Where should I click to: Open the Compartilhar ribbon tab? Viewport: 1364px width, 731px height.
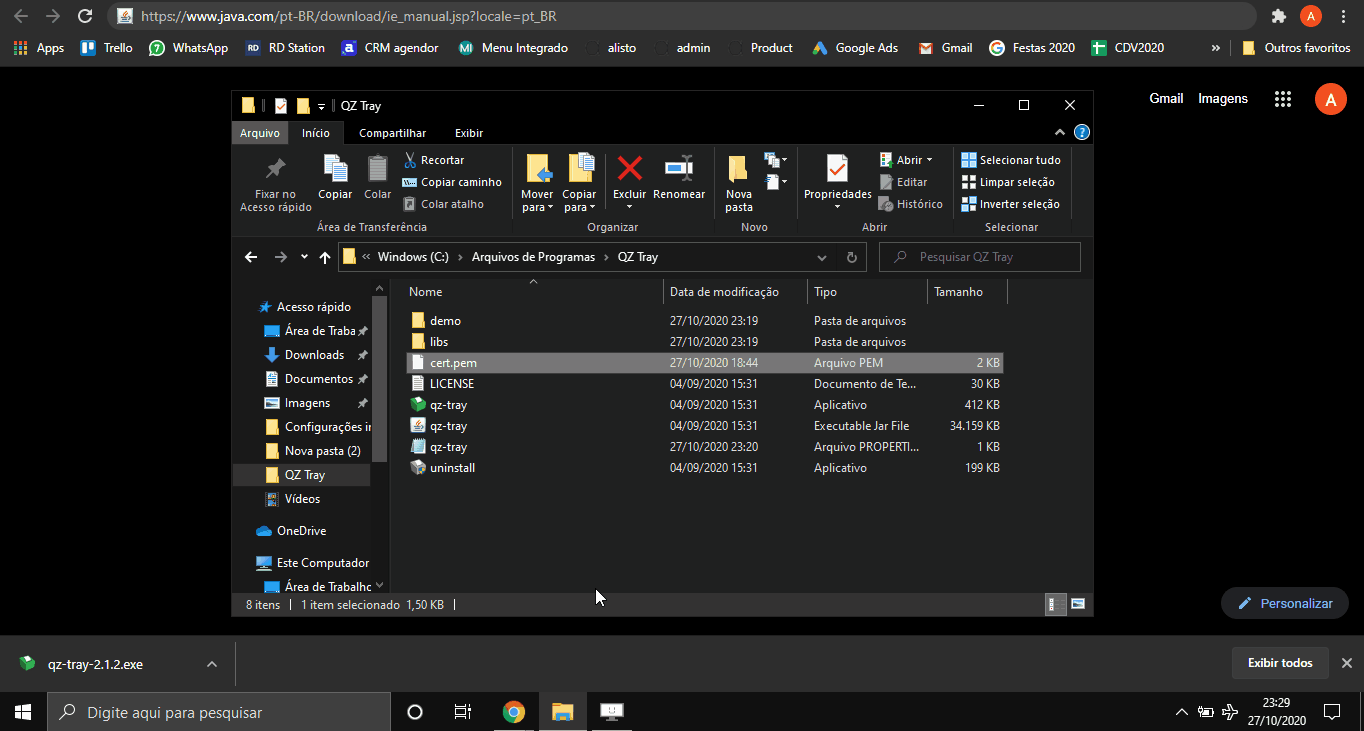(x=392, y=133)
